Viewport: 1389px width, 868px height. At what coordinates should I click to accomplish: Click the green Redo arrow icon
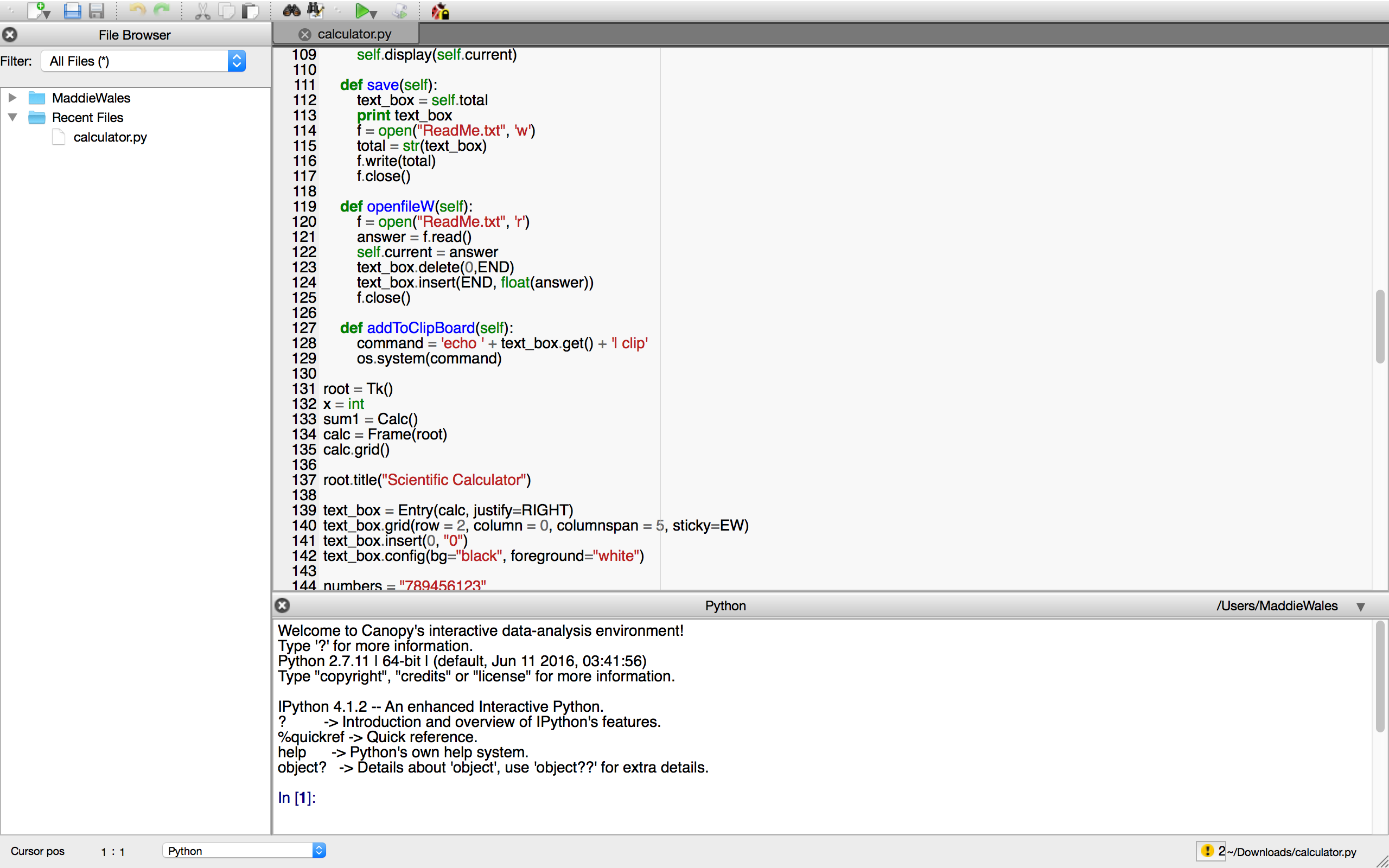tap(162, 10)
